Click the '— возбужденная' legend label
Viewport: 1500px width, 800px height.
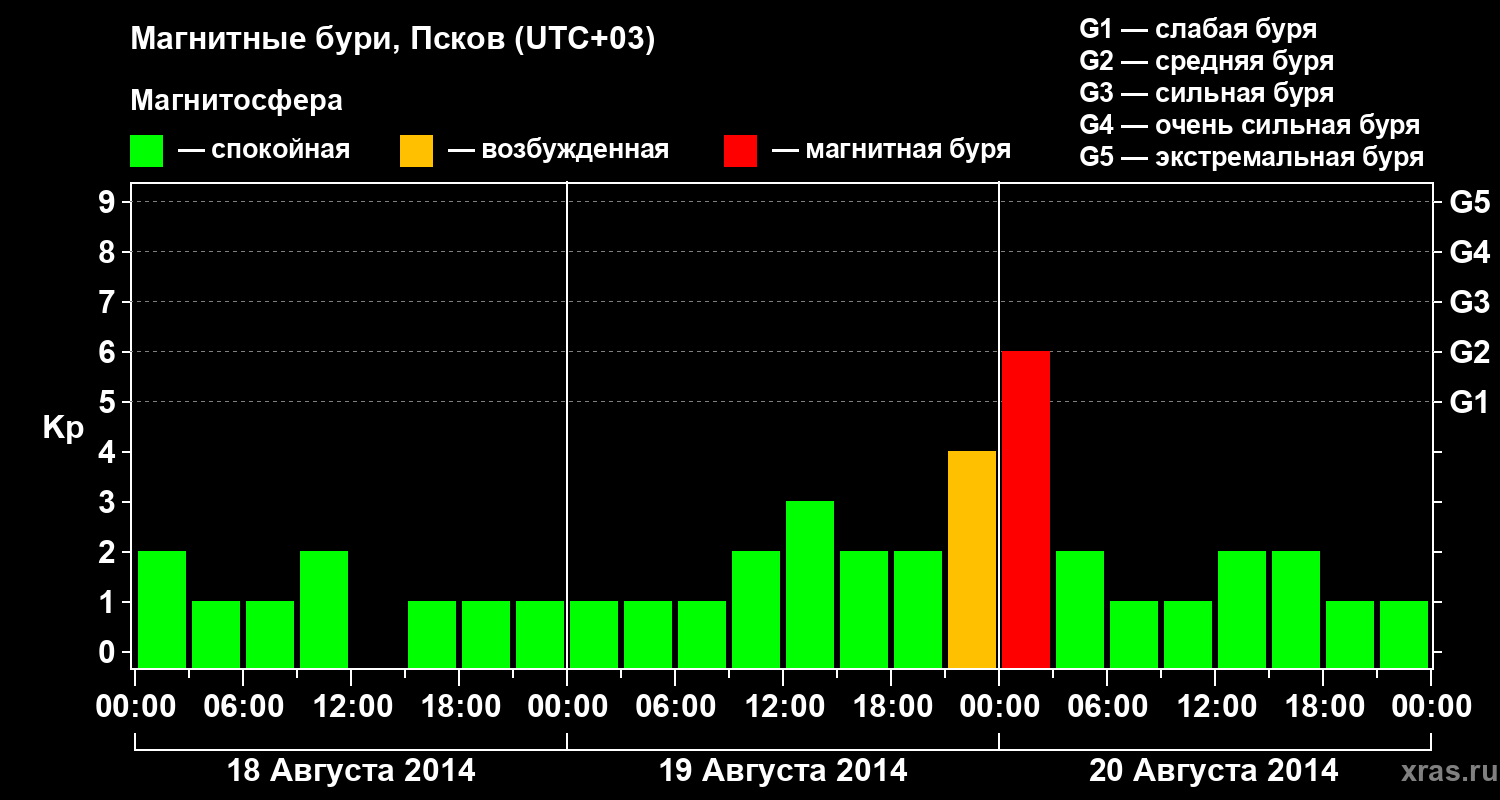coord(558,150)
